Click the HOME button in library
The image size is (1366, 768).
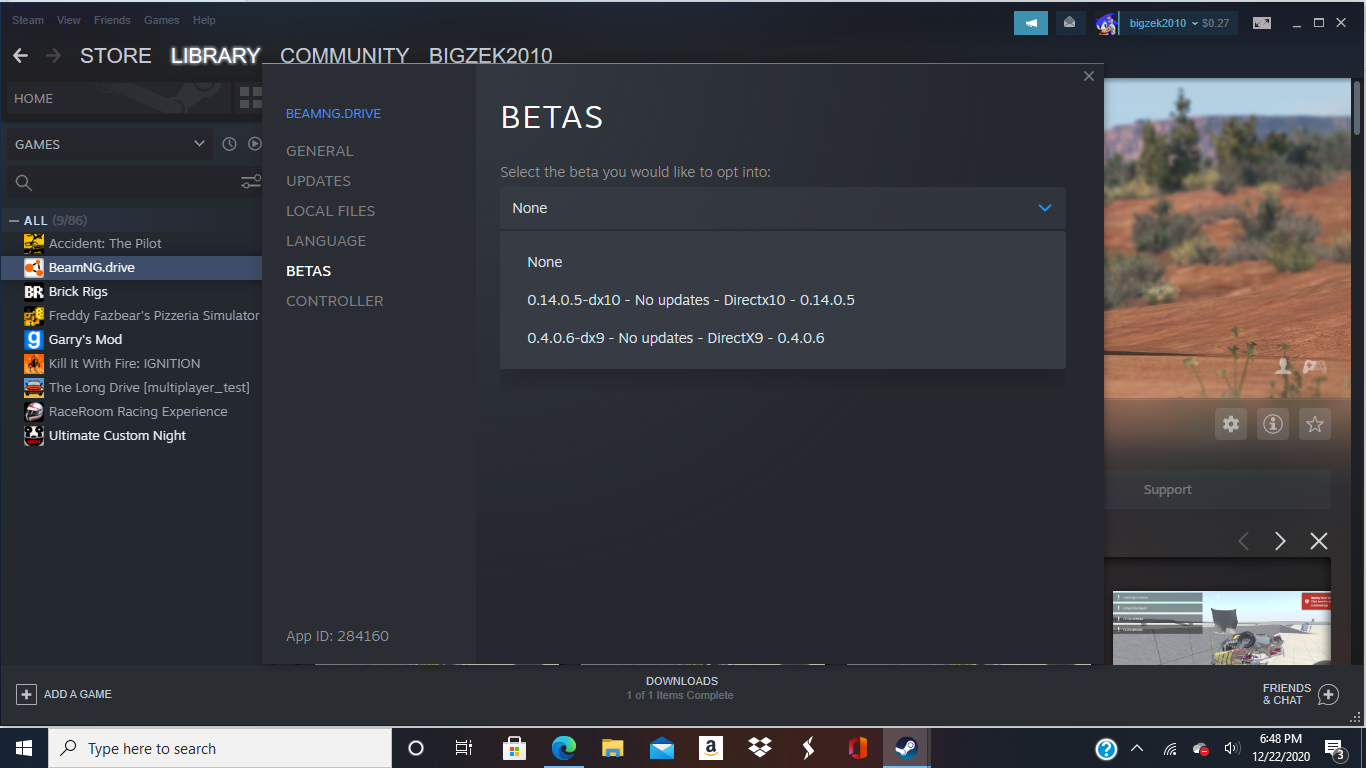pyautogui.click(x=118, y=98)
